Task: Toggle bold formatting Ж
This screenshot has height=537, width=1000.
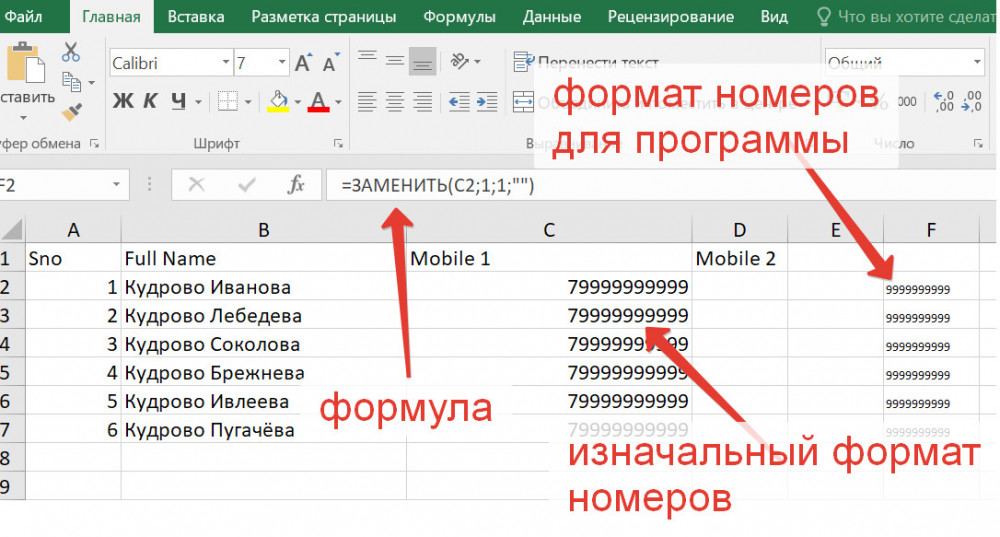Action: (x=123, y=101)
